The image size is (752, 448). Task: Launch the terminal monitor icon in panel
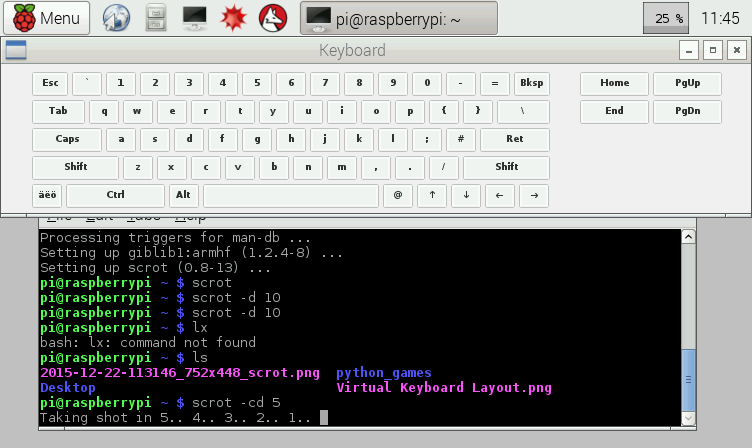pos(195,17)
